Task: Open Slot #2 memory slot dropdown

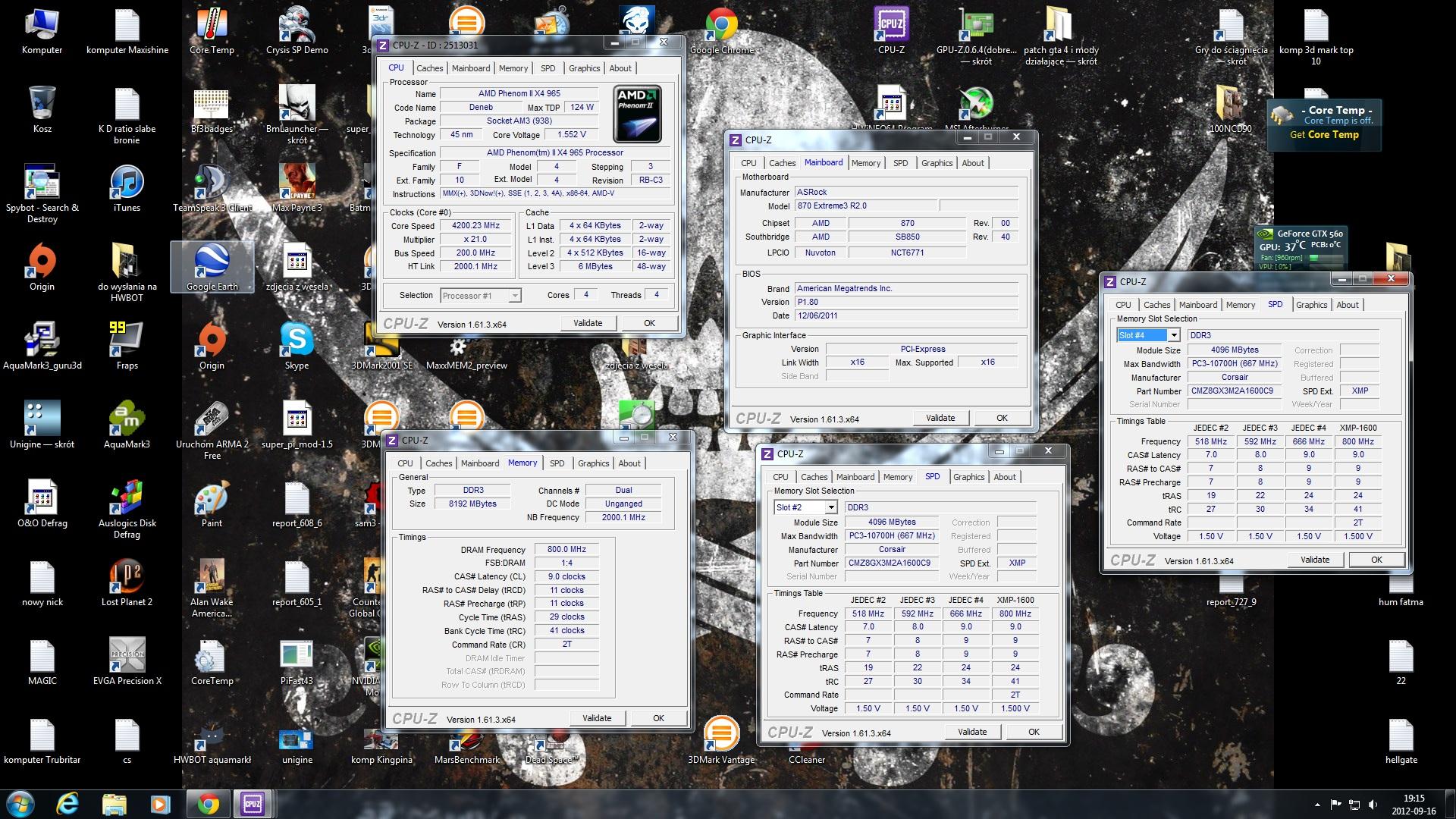Action: click(830, 507)
